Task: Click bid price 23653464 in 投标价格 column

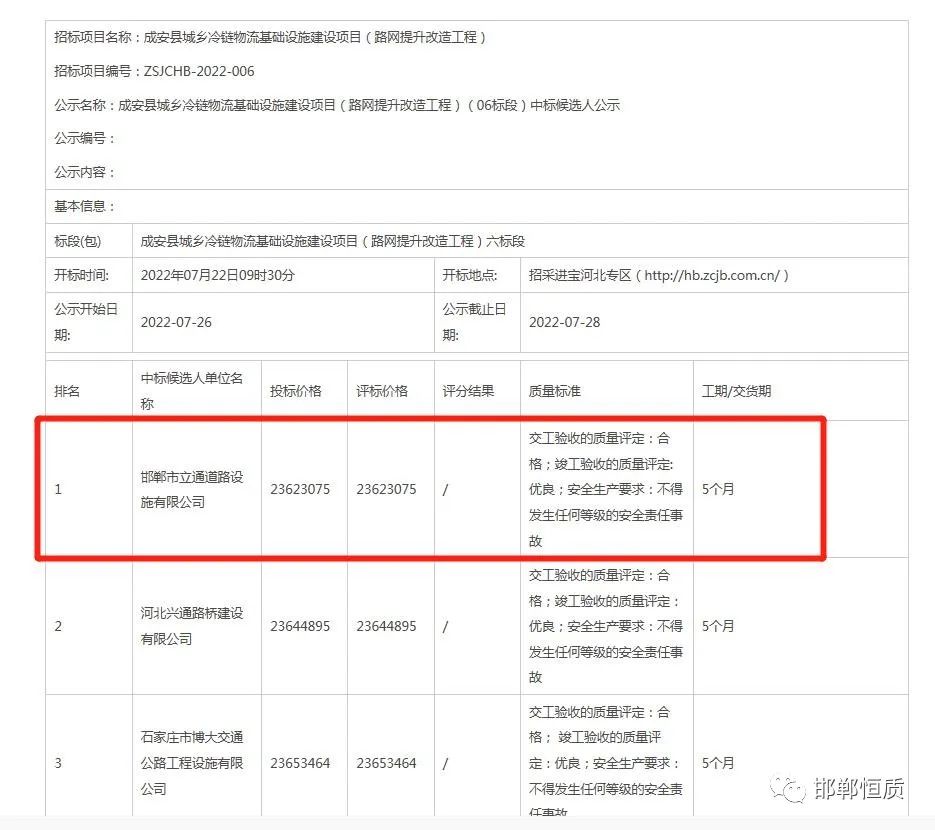Action: (300, 763)
